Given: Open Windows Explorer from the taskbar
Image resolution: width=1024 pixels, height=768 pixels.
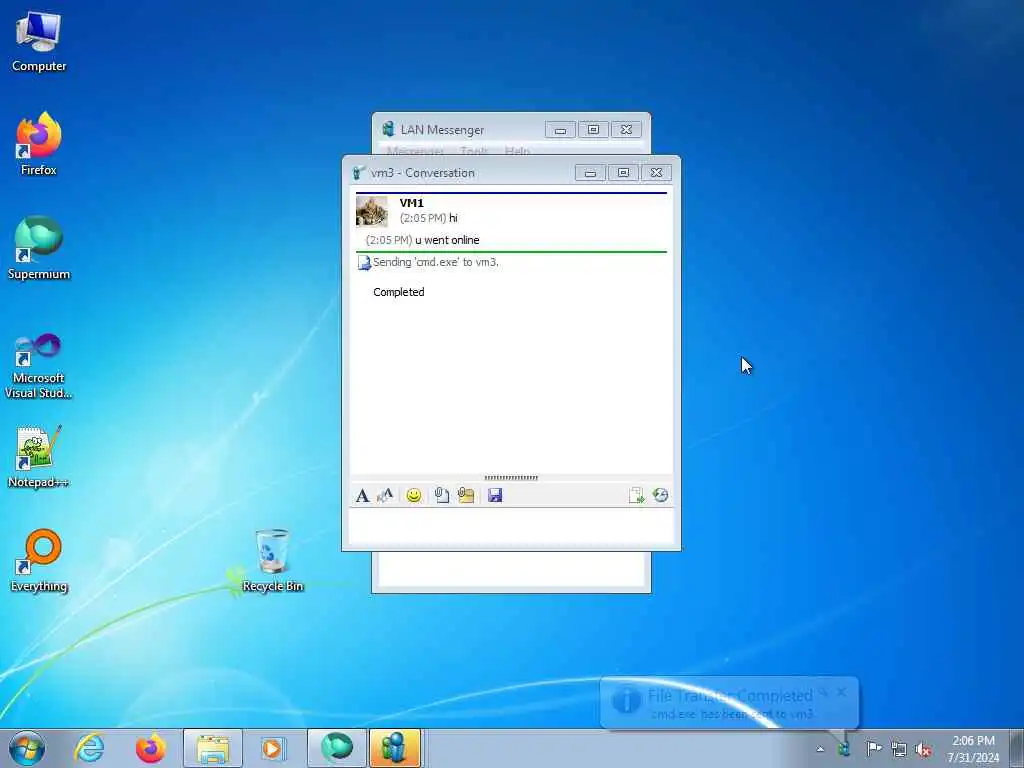Looking at the screenshot, I should [213, 748].
